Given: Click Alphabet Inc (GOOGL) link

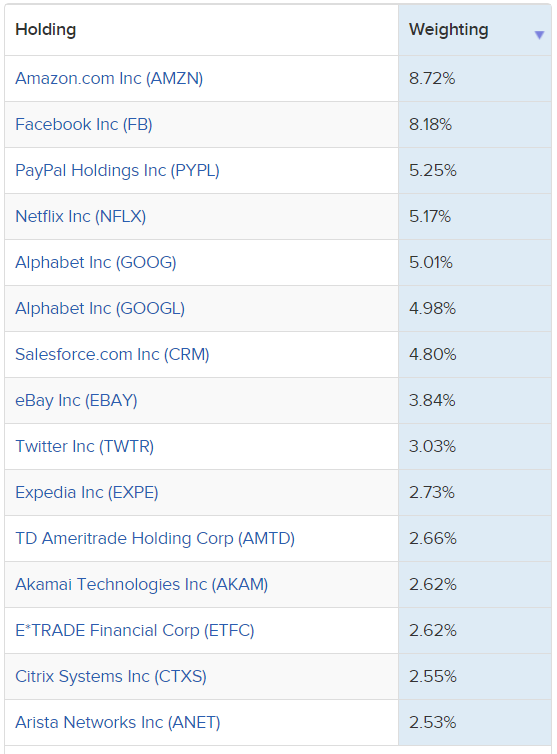Looking at the screenshot, I should point(100,308).
